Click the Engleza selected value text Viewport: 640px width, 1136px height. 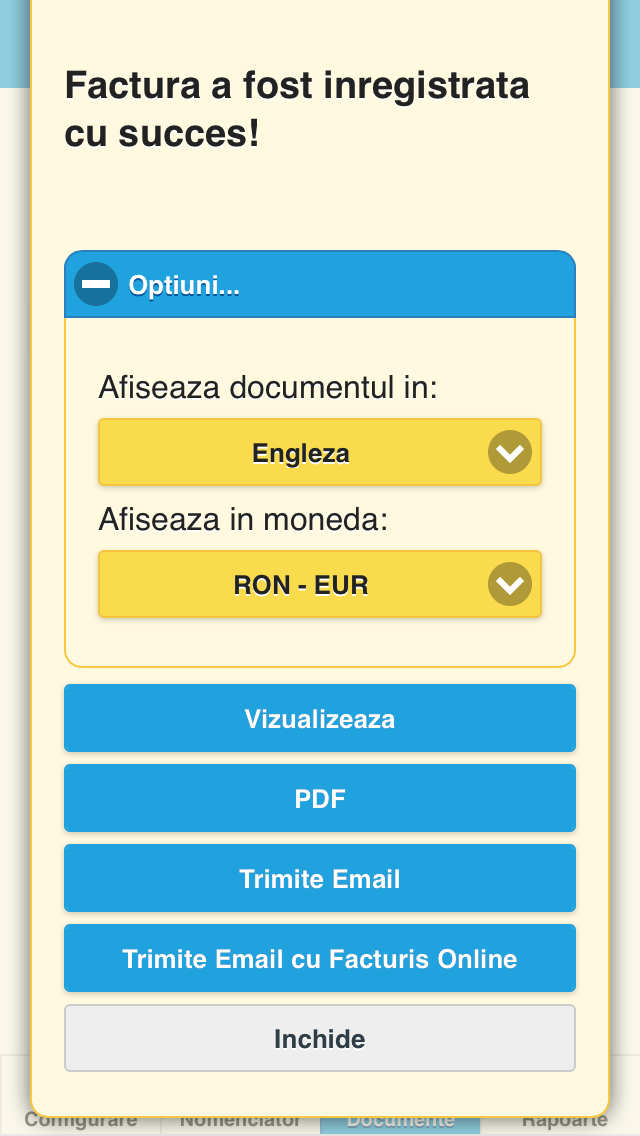pyautogui.click(x=301, y=454)
